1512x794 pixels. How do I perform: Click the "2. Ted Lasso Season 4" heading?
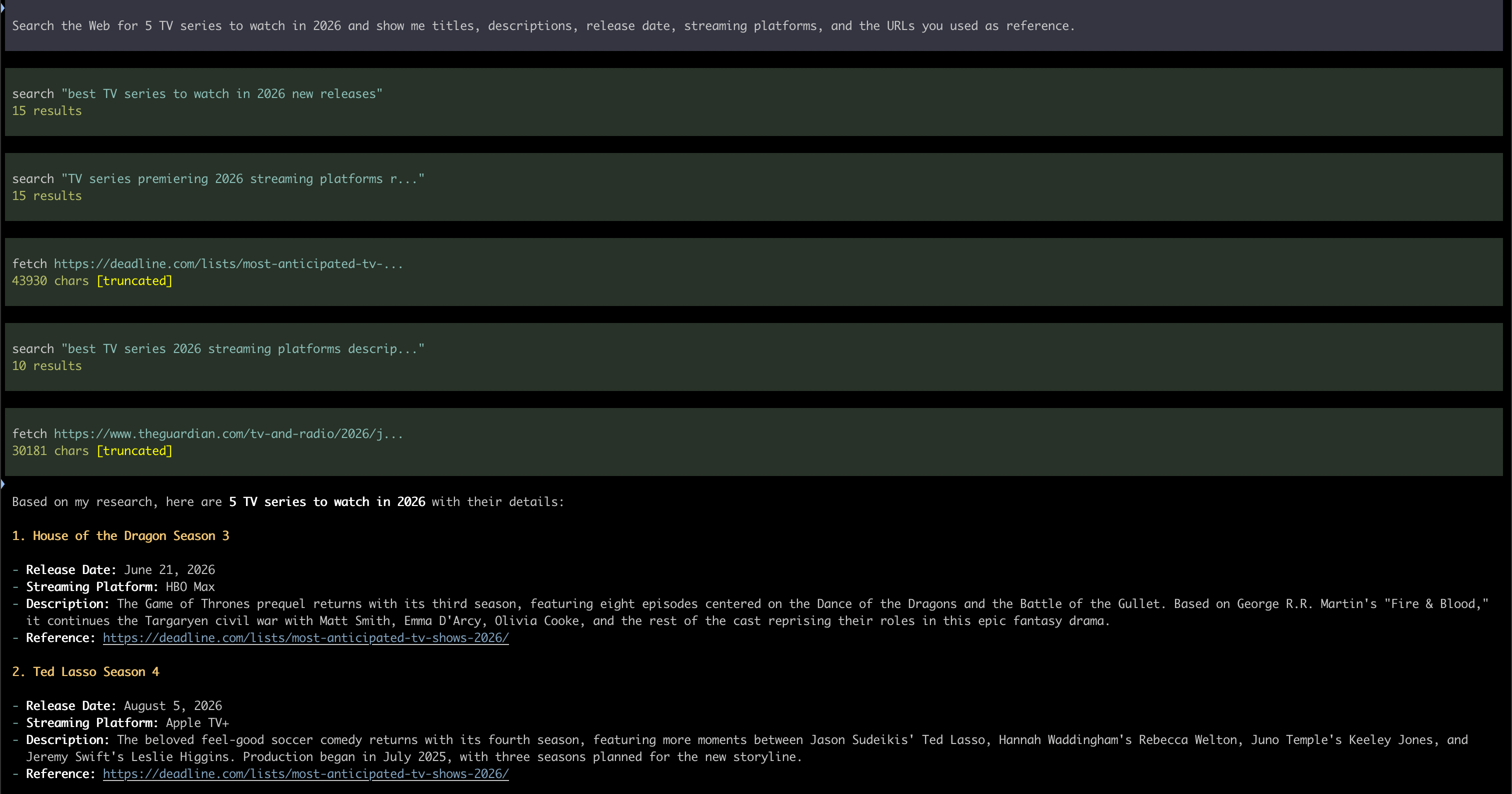[x=85, y=672]
